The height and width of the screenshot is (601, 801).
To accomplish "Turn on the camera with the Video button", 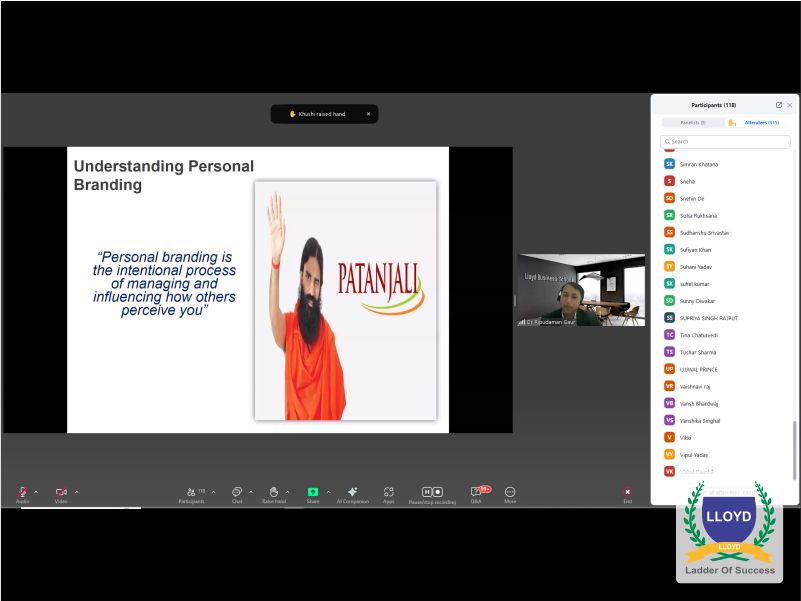I will (61, 494).
